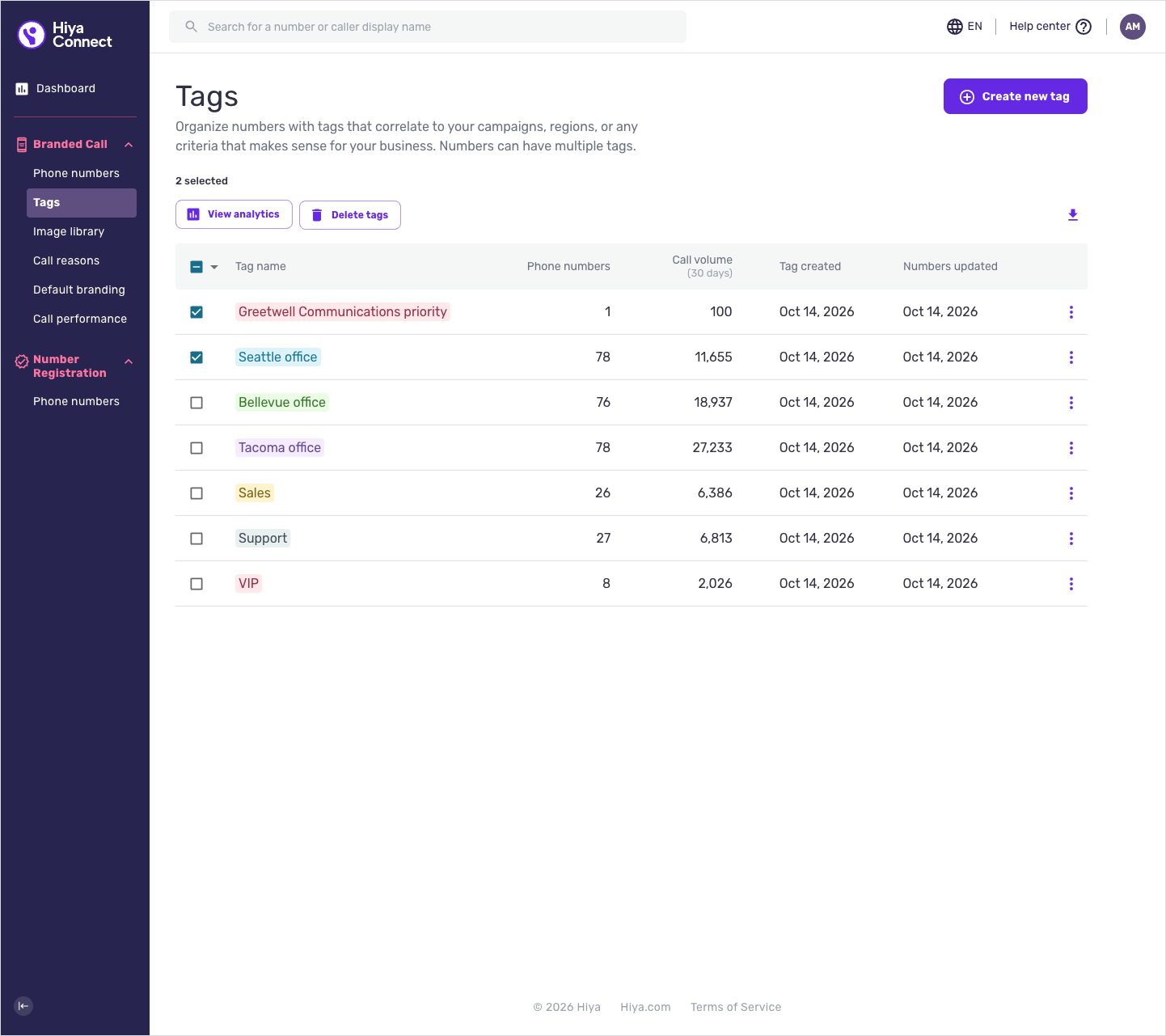The image size is (1166, 1036).
Task: Collapse the Number Registration section
Action: click(129, 362)
